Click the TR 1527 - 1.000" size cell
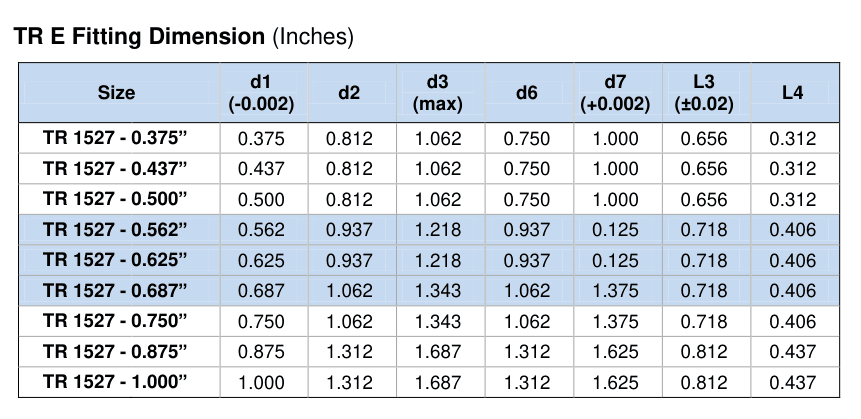 (115, 382)
